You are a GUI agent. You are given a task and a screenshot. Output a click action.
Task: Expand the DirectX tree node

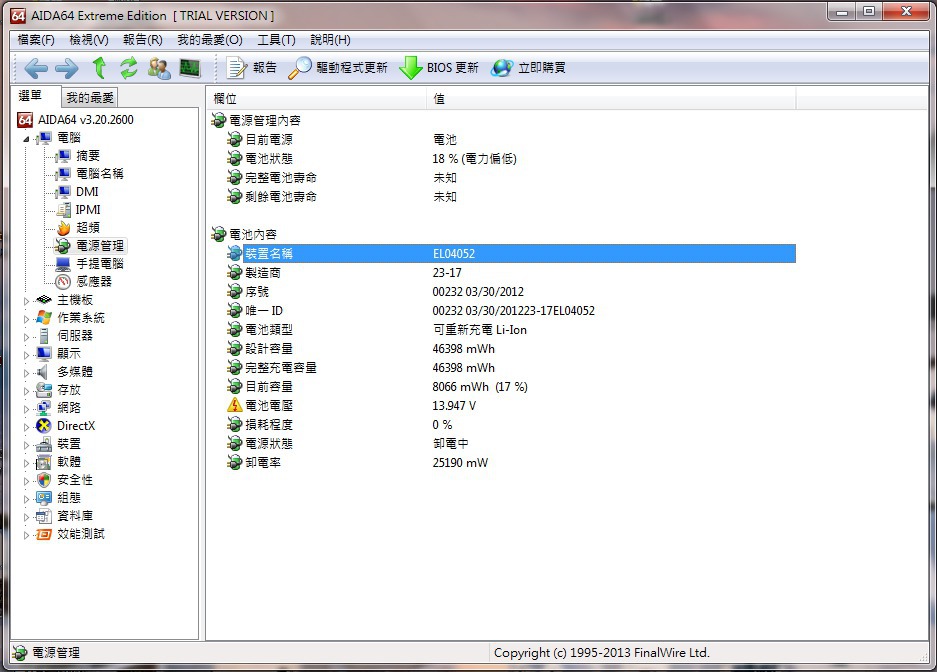coord(26,426)
